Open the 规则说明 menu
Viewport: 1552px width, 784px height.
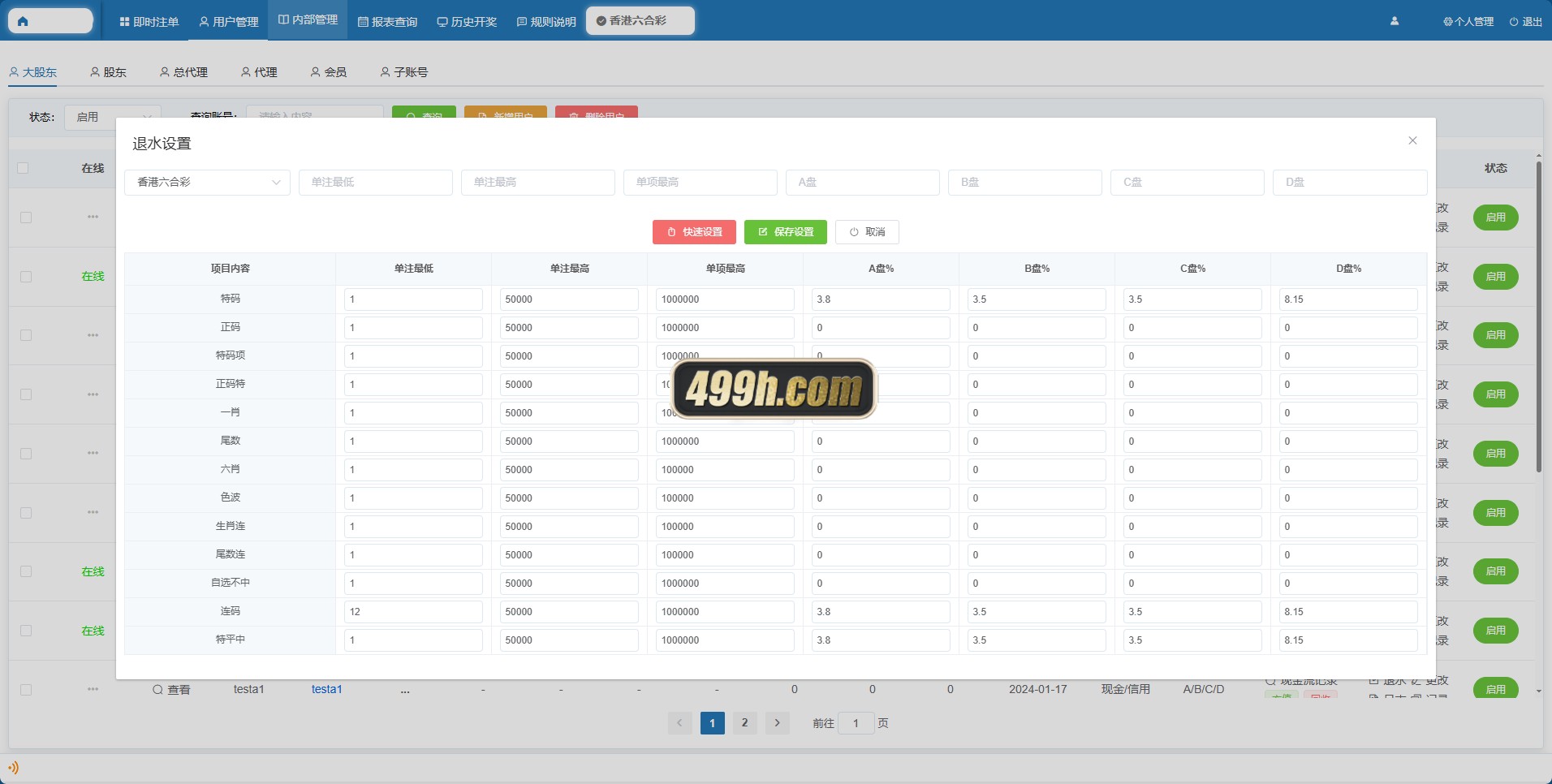click(x=546, y=22)
